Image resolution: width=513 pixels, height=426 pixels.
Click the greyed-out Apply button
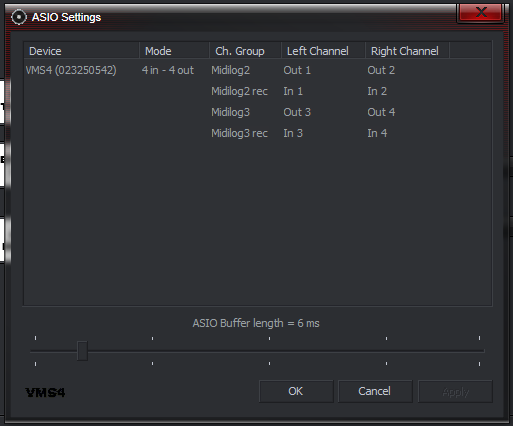tap(455, 391)
